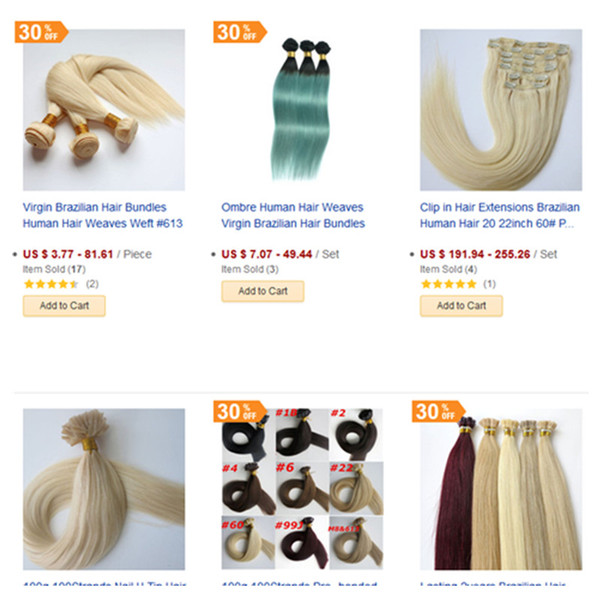
Task: Click 30% OFF badge on color swatch grid
Action: pyautogui.click(x=240, y=411)
